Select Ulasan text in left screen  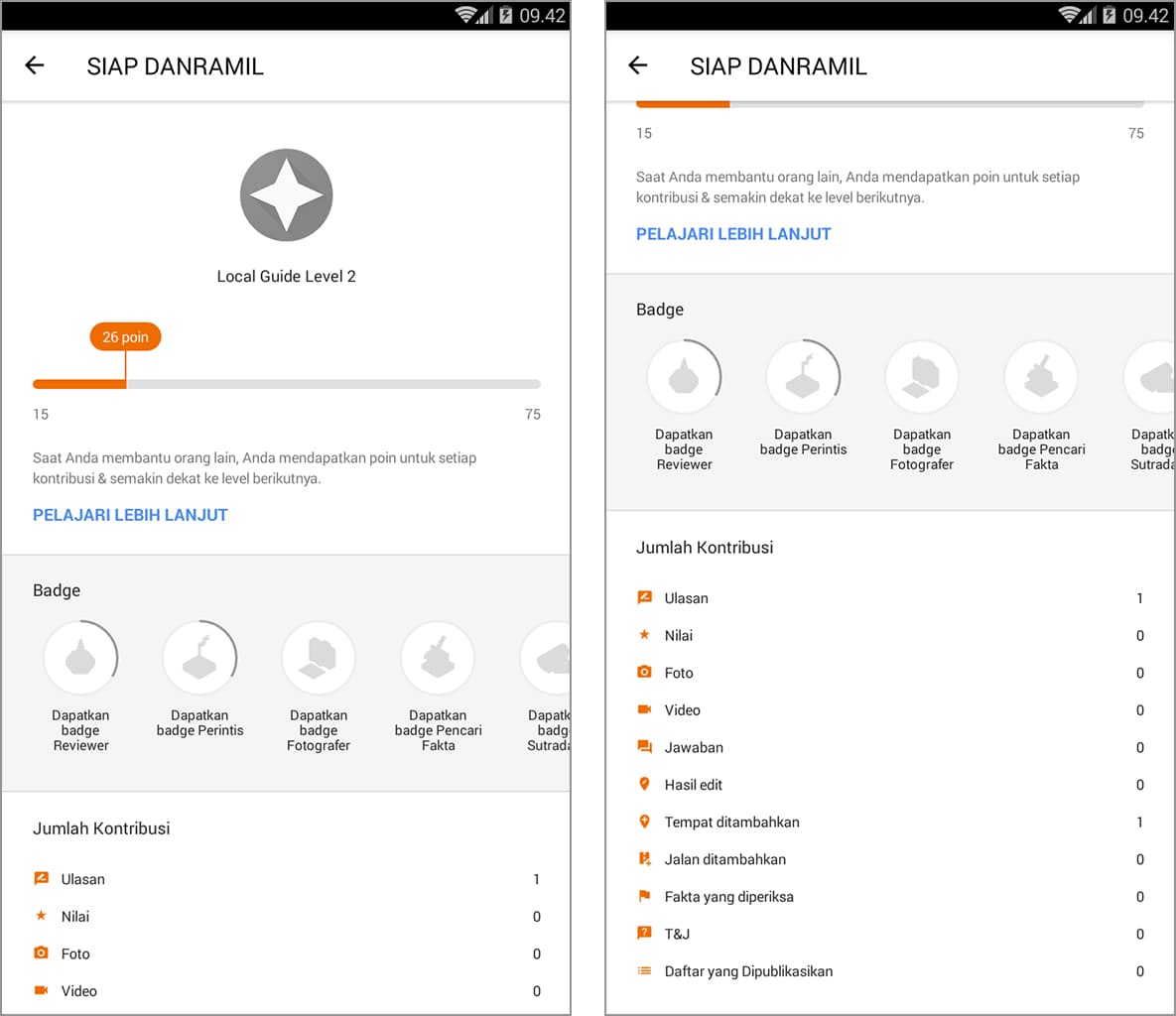83,879
